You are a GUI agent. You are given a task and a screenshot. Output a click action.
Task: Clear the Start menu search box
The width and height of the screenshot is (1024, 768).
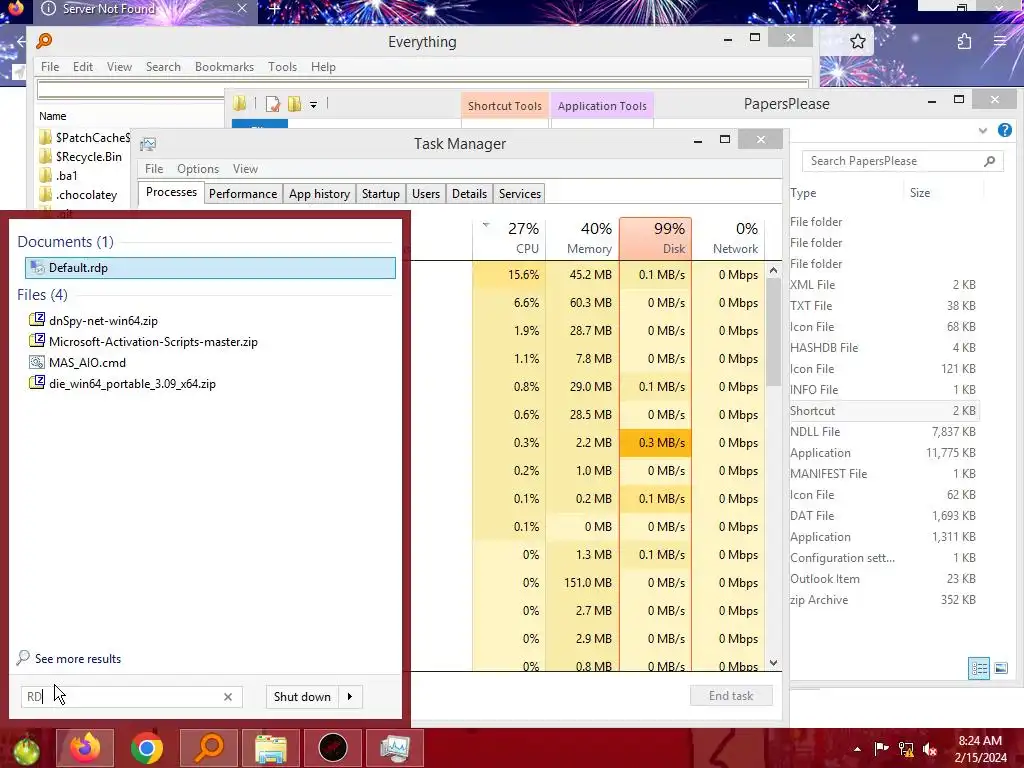228,697
